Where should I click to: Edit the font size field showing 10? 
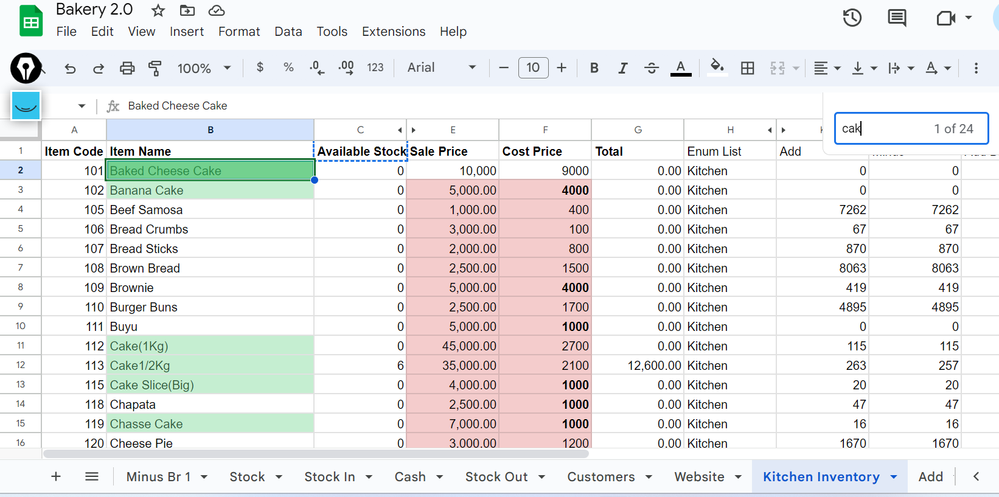(x=533, y=68)
